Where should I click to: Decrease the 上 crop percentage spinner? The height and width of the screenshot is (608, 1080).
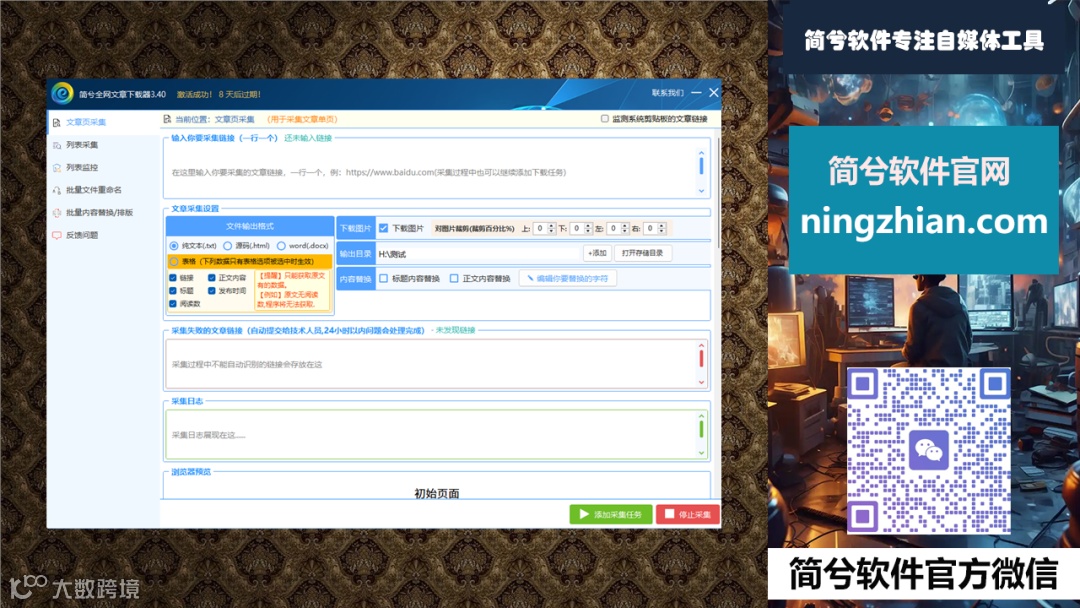coord(551,231)
